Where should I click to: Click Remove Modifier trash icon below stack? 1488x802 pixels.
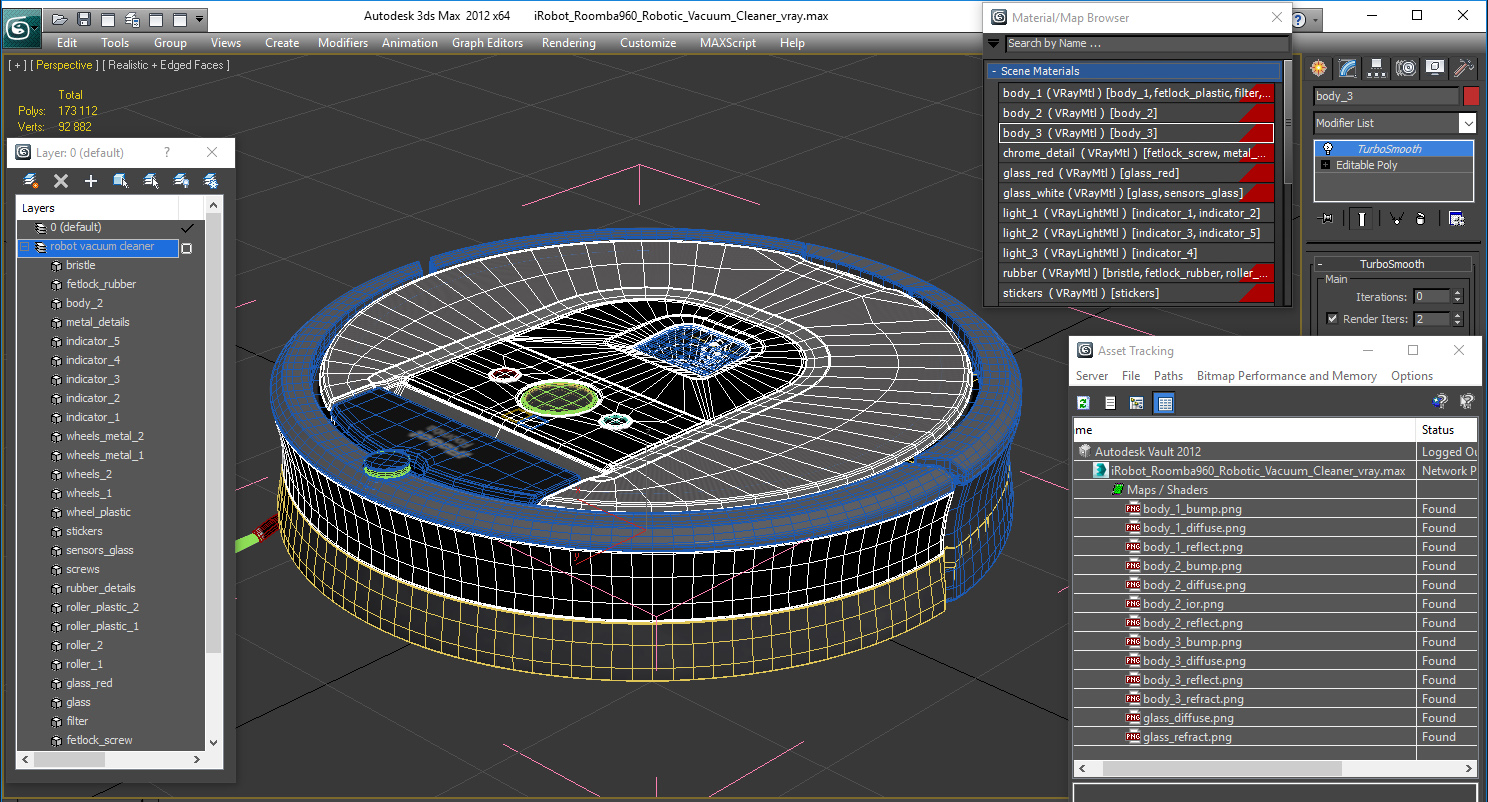tap(1421, 219)
